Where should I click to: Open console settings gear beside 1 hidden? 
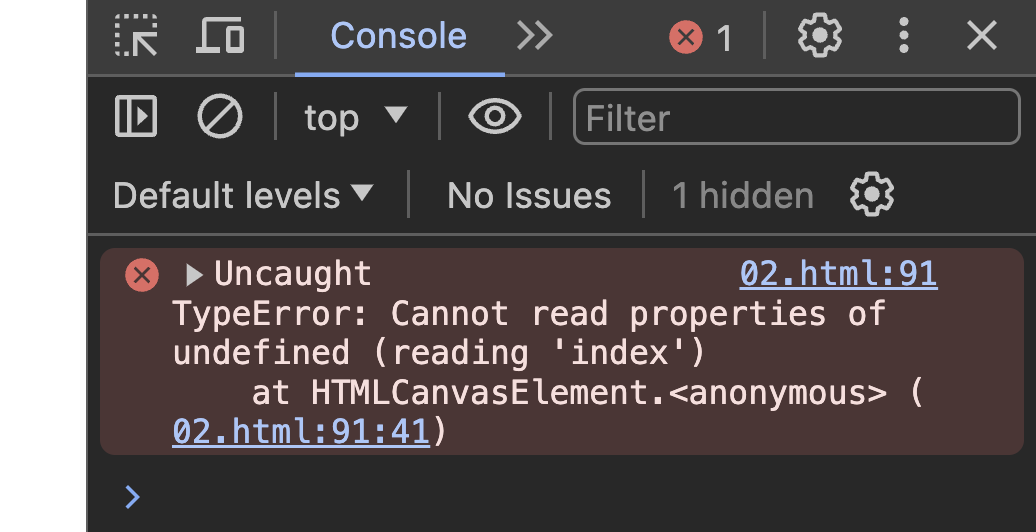click(871, 194)
